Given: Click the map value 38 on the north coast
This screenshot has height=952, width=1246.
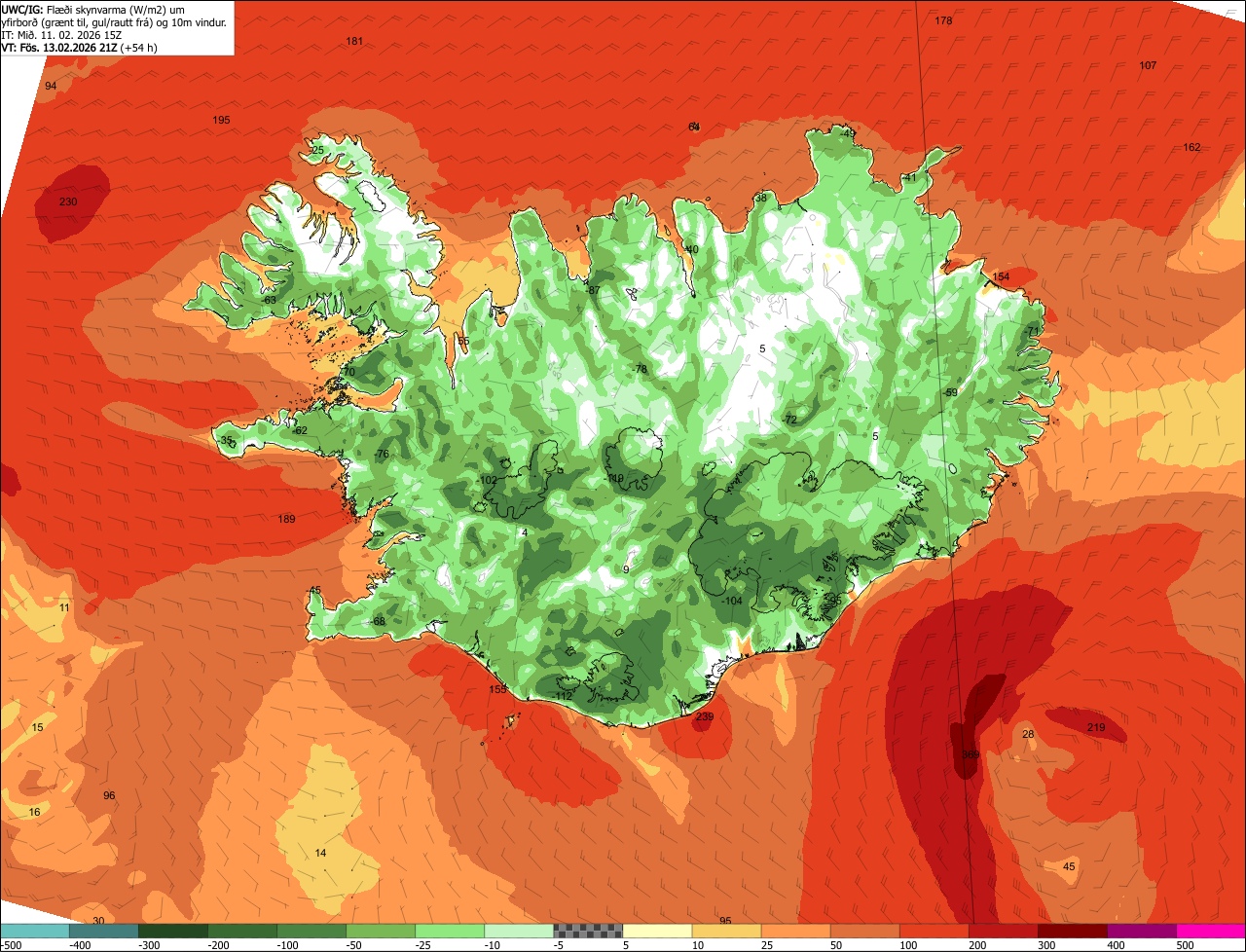Looking at the screenshot, I should 761,198.
